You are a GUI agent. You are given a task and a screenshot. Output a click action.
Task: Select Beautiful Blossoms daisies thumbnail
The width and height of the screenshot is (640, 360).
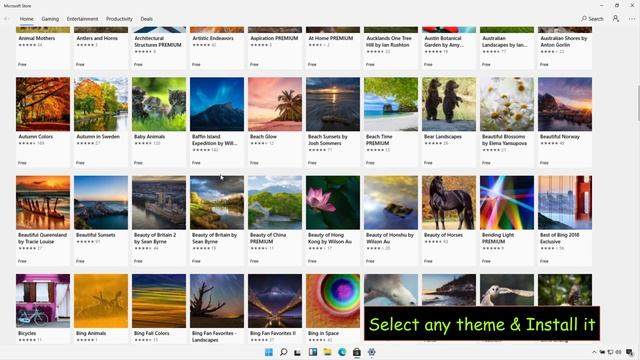pyautogui.click(x=507, y=104)
